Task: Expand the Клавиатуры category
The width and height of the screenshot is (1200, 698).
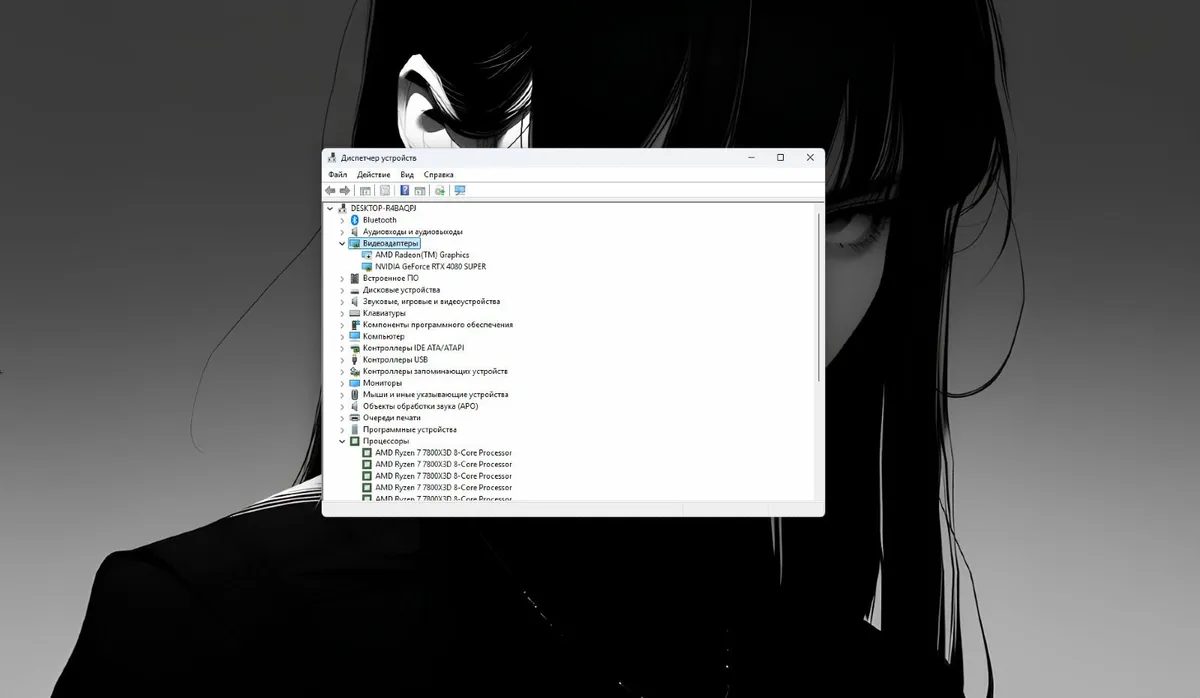Action: (342, 313)
